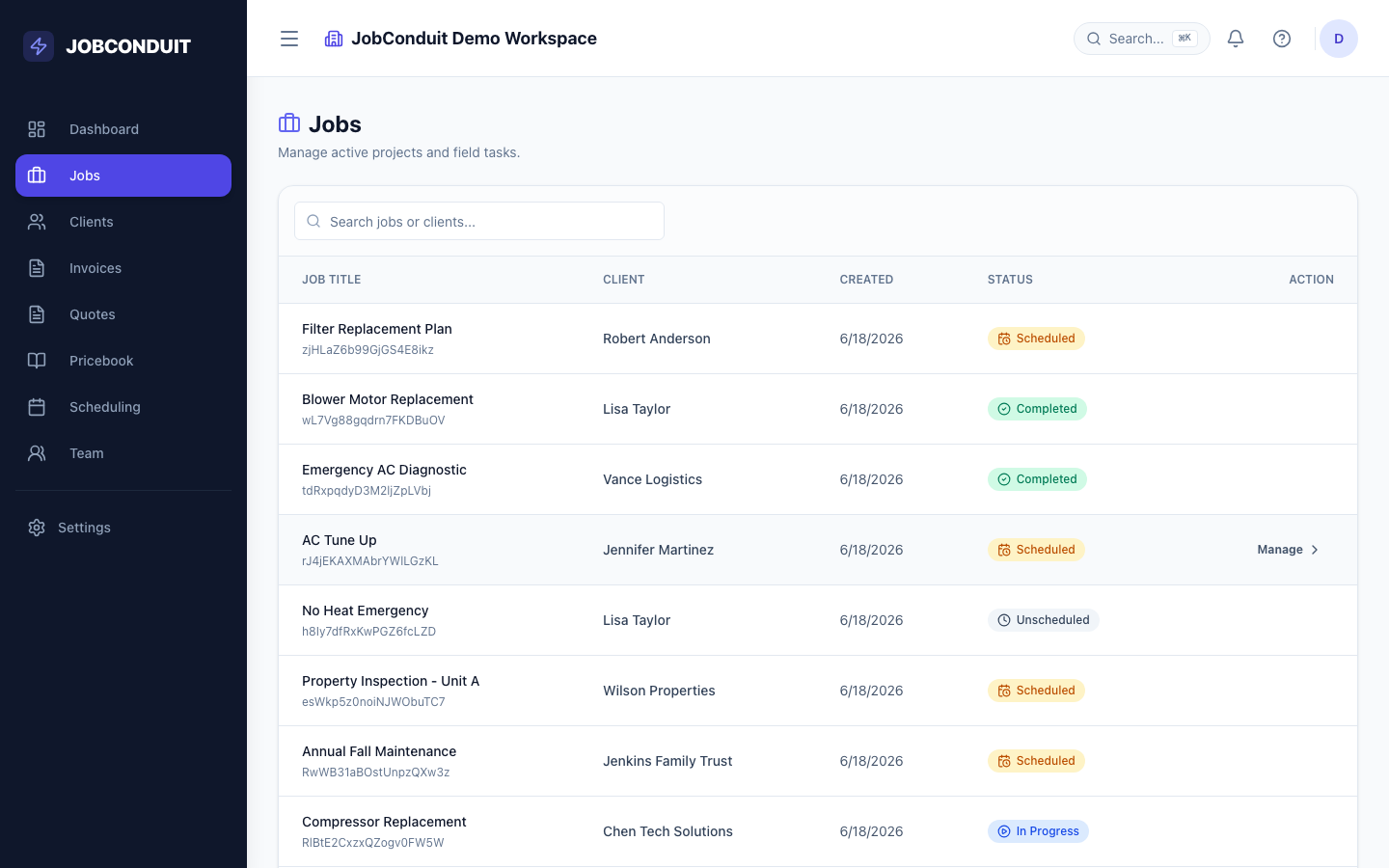Click client Vance Logistics
1389x868 pixels.
tap(653, 479)
